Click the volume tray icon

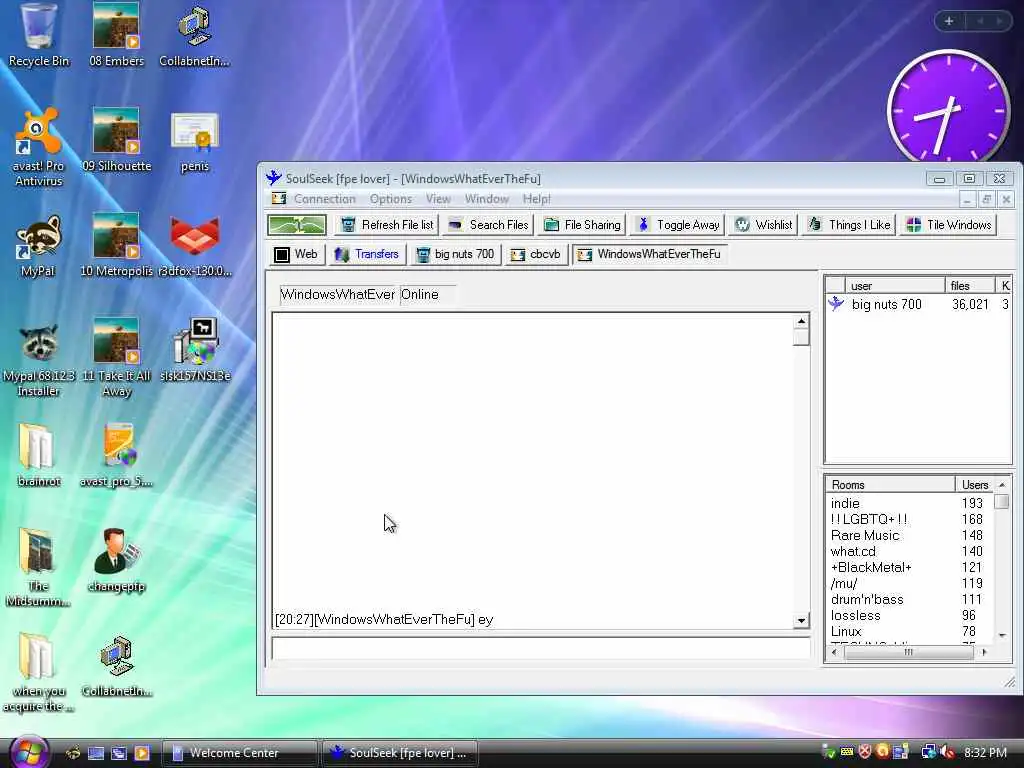click(946, 753)
